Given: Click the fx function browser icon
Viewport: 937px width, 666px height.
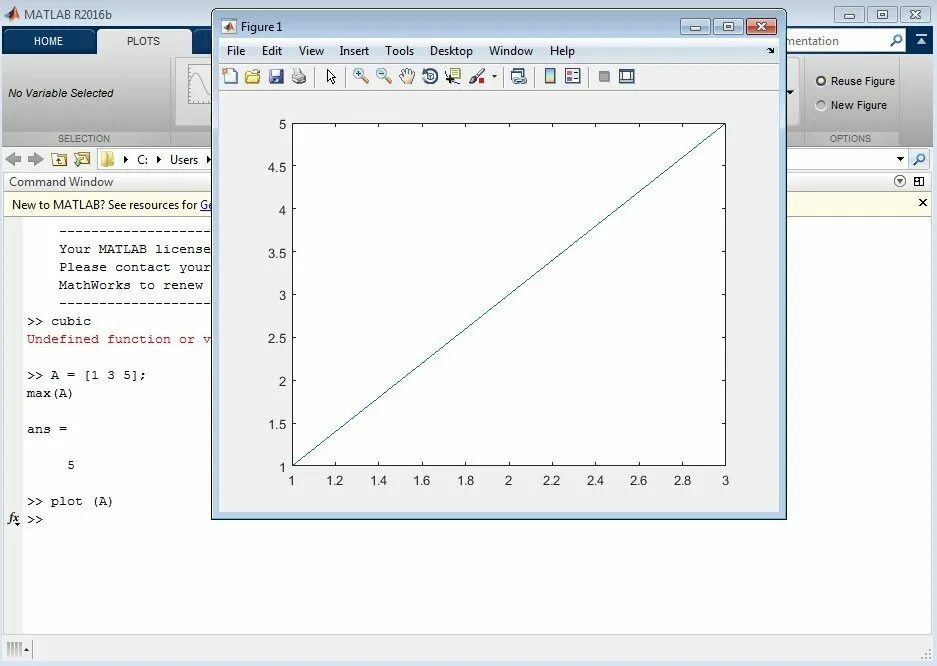Looking at the screenshot, I should tap(14, 518).
